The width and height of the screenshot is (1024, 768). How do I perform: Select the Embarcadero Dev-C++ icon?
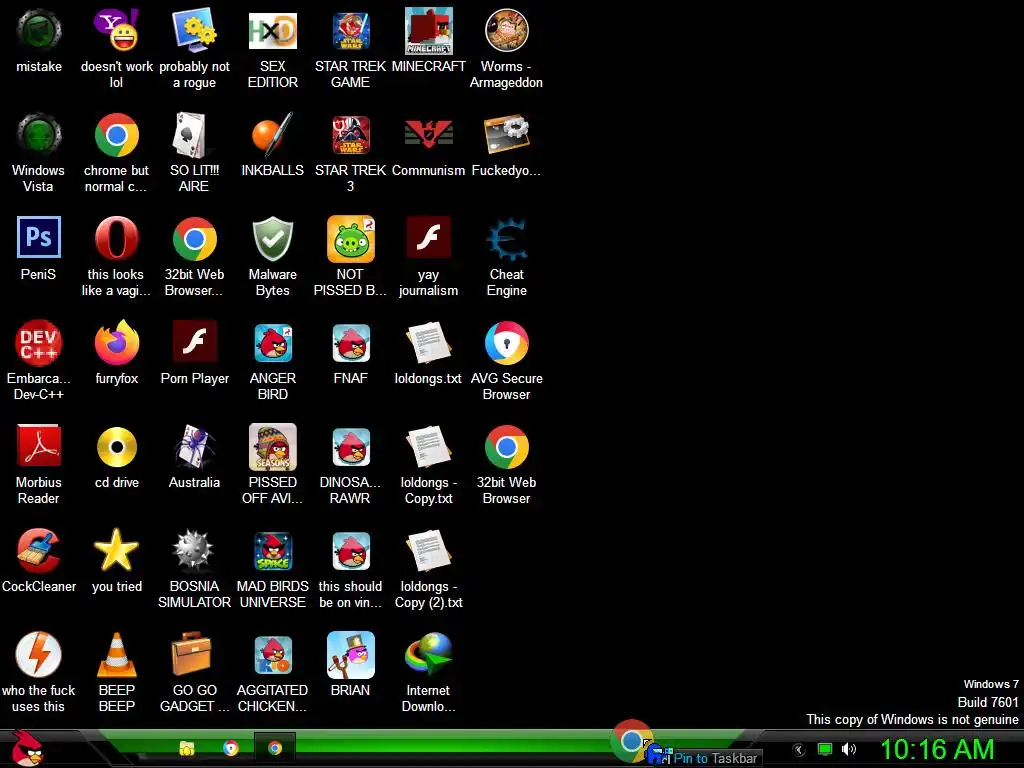point(39,343)
